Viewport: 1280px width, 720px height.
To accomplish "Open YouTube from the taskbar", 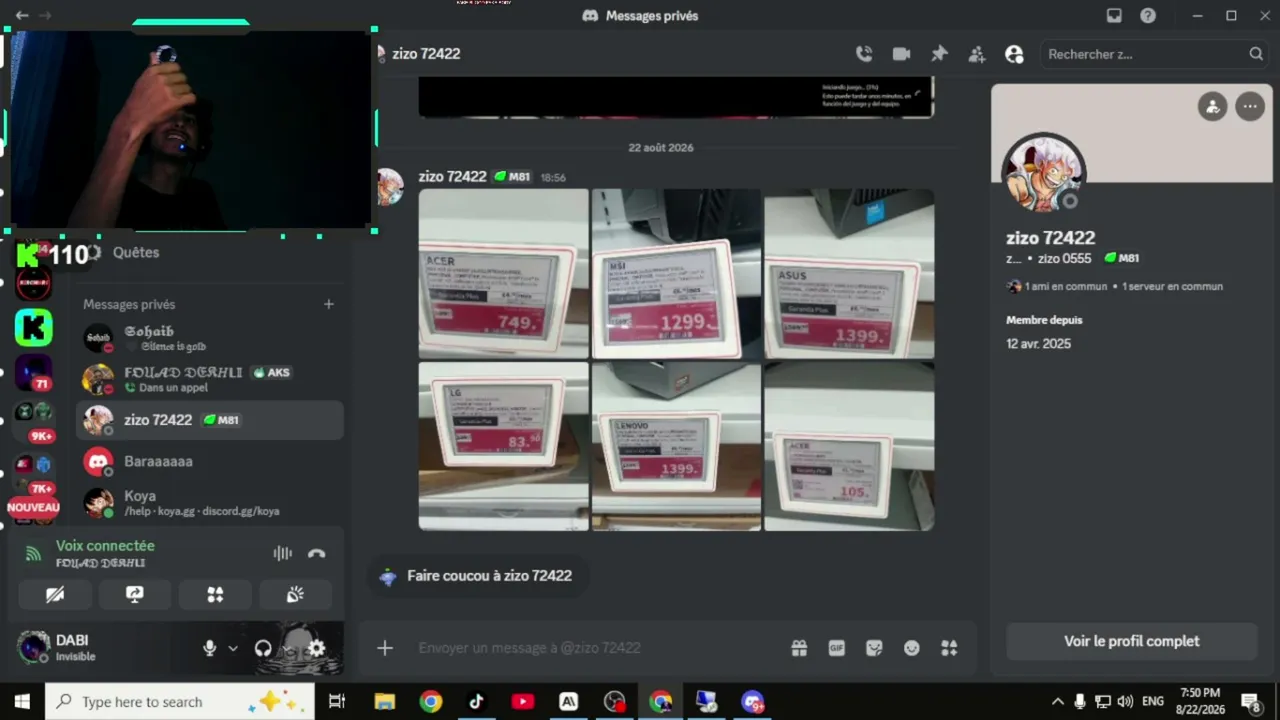I will (523, 702).
